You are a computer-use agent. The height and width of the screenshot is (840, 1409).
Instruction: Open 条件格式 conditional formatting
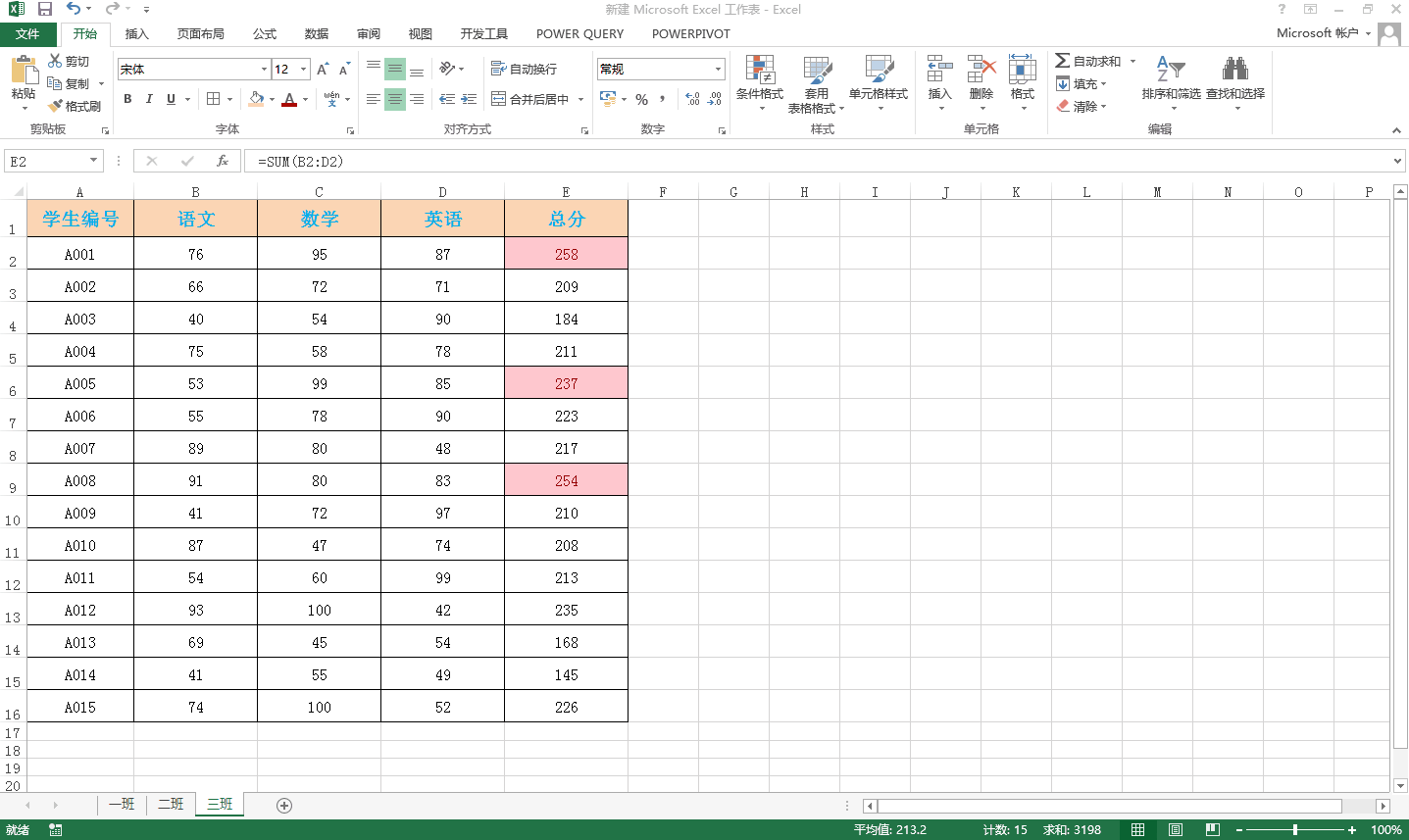coord(760,82)
